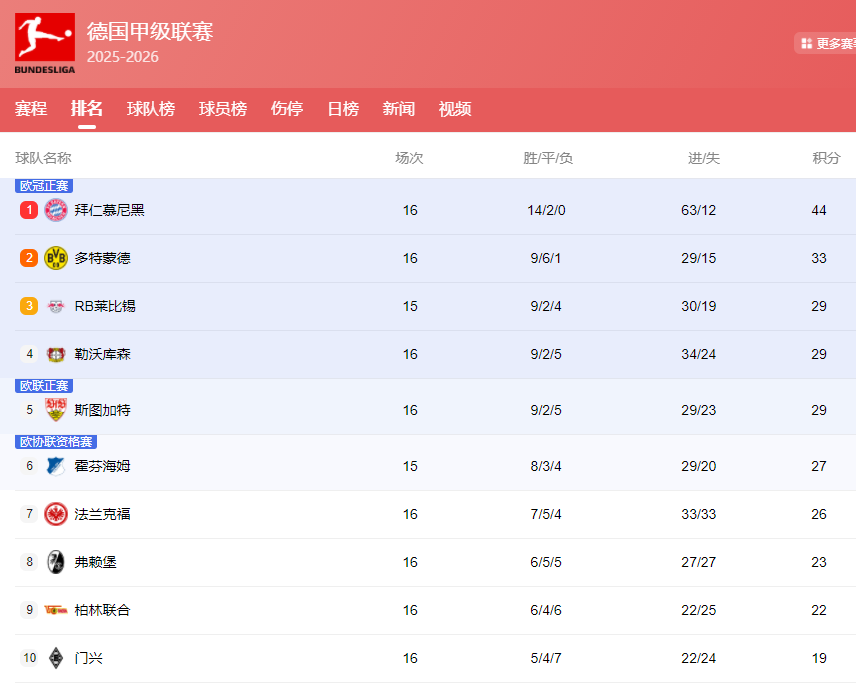Open the 赛程 schedule tab
This screenshot has height=685, width=856.
coord(31,109)
